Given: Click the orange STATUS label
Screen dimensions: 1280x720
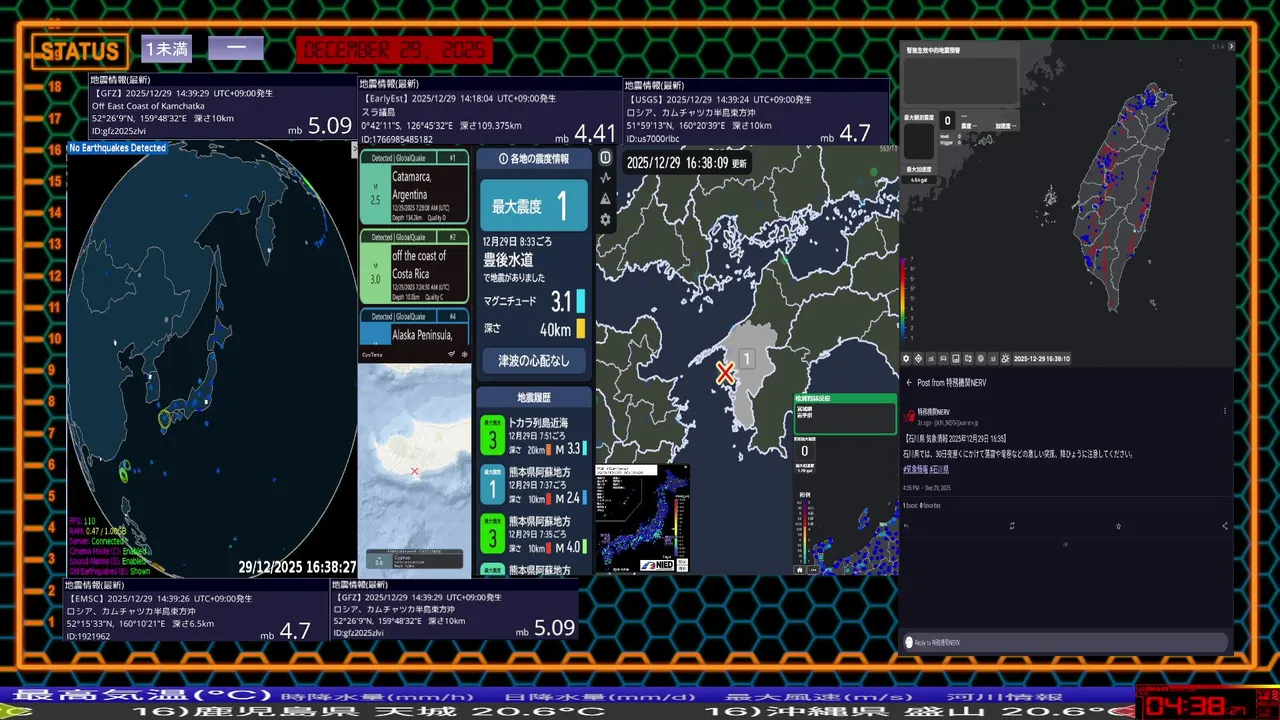Looking at the screenshot, I should (79, 51).
